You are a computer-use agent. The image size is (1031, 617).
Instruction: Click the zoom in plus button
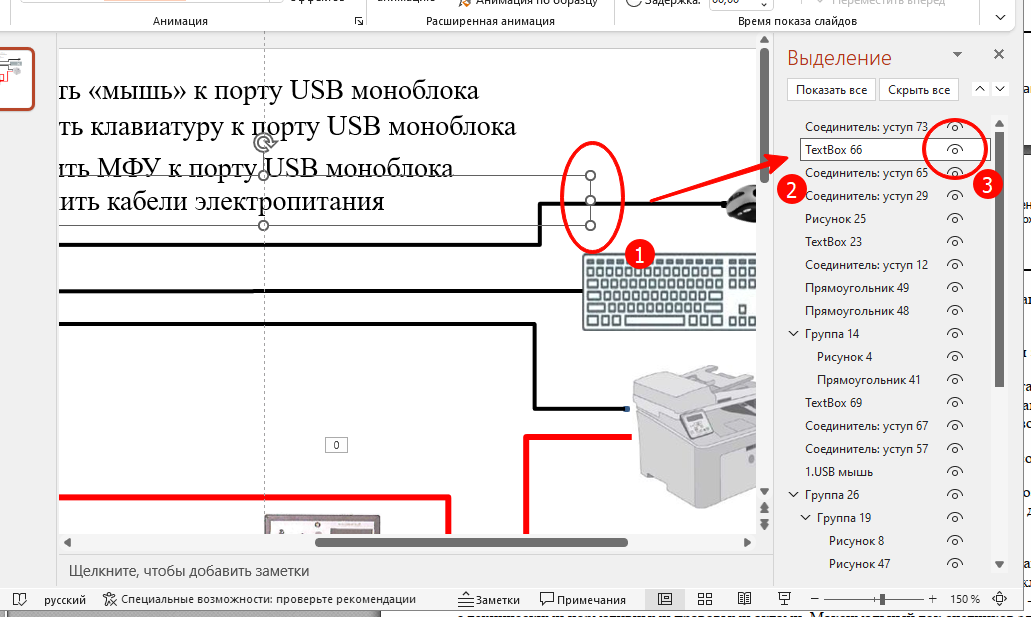(x=932, y=599)
